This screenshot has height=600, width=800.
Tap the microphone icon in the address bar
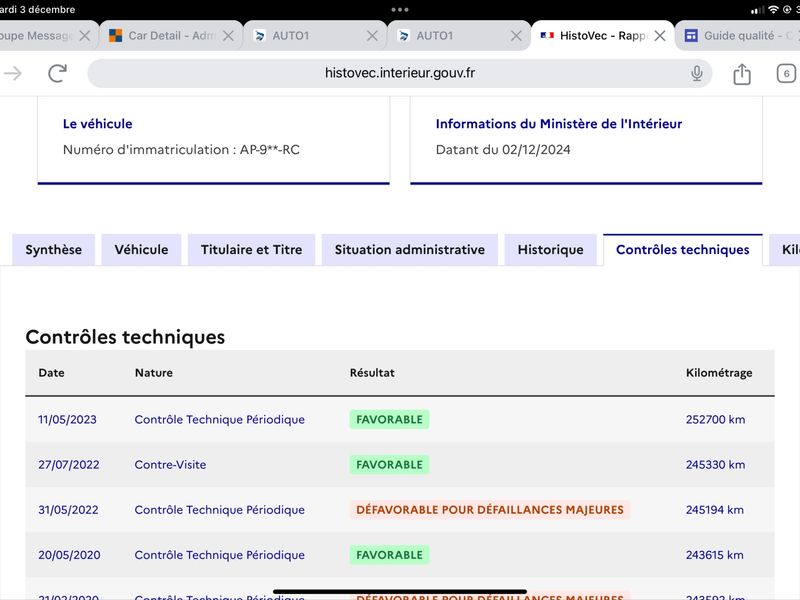point(696,73)
